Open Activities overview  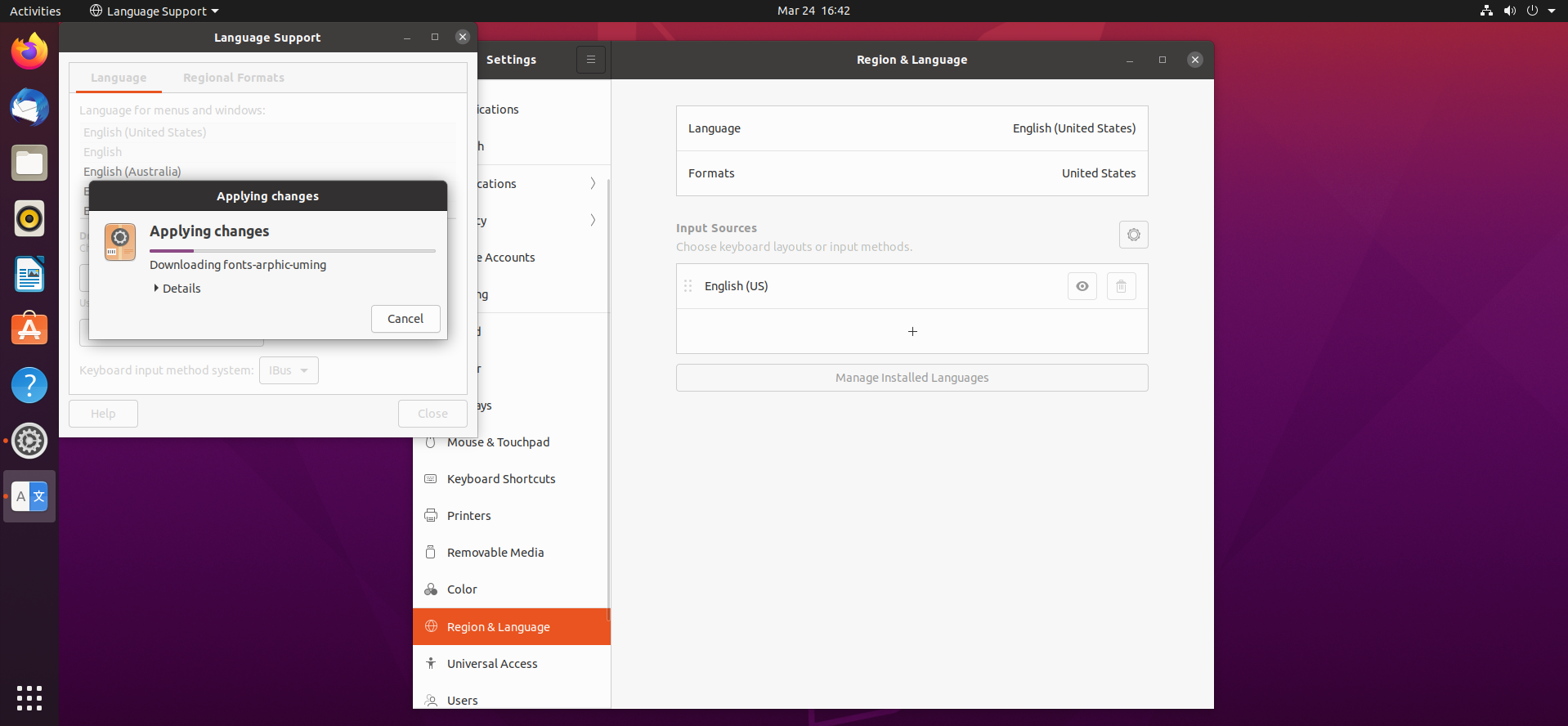coord(35,11)
